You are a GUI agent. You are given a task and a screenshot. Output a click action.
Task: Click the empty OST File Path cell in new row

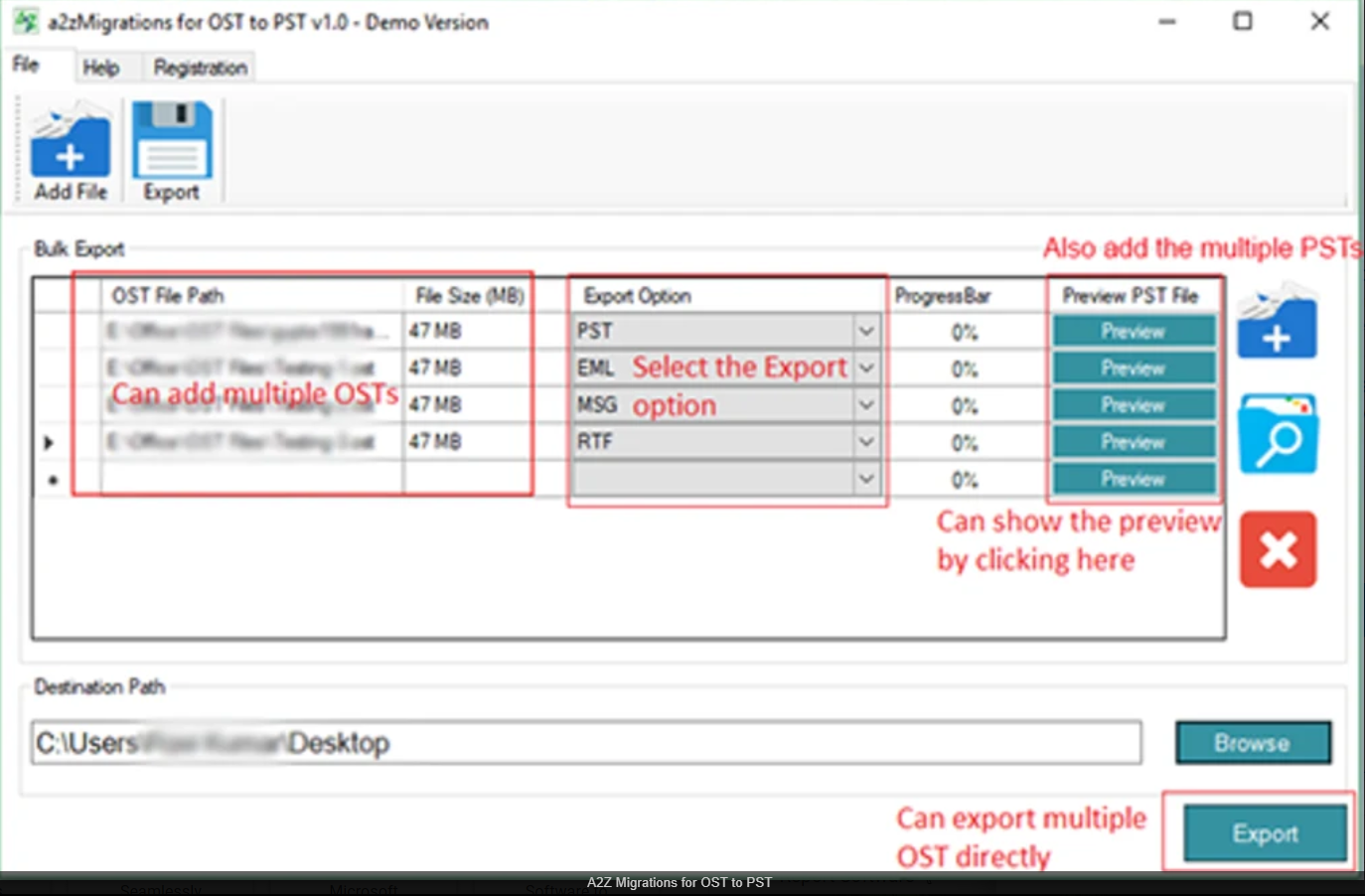[251, 478]
